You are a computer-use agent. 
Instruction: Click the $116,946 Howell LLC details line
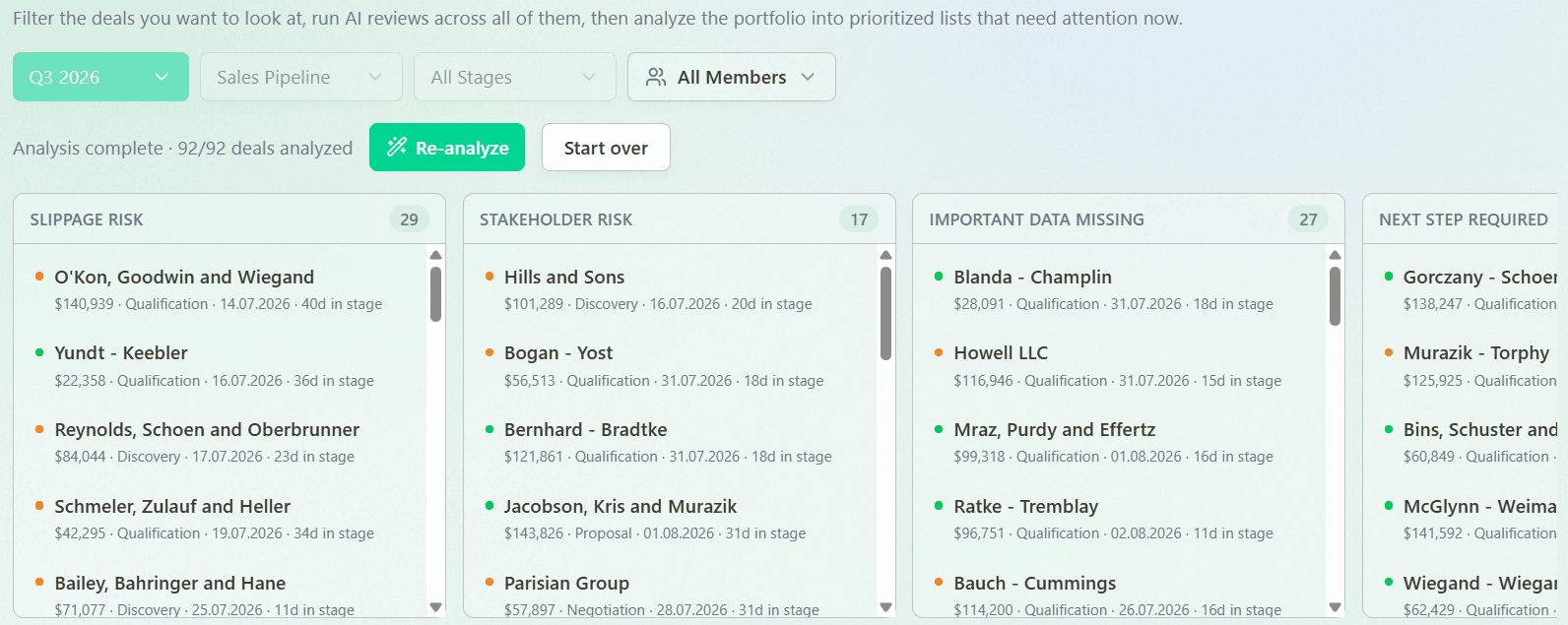point(1117,381)
